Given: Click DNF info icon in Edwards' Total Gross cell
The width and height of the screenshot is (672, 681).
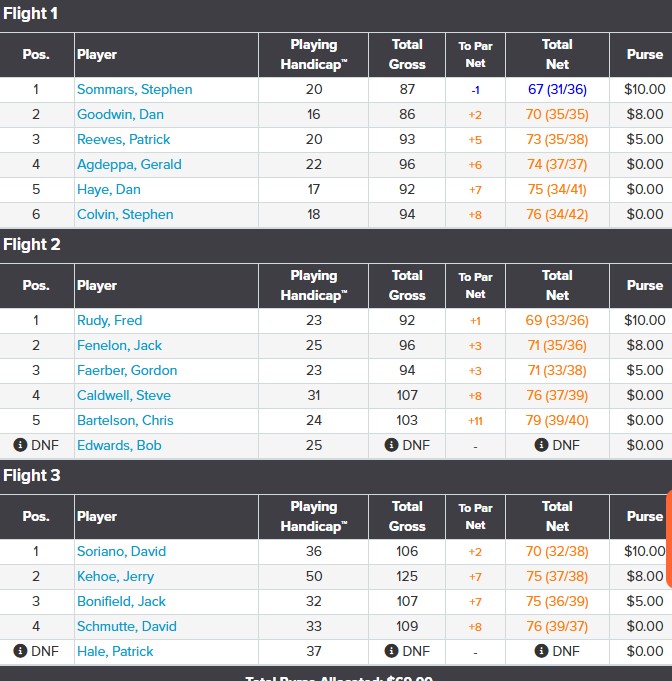Looking at the screenshot, I should click(391, 445).
